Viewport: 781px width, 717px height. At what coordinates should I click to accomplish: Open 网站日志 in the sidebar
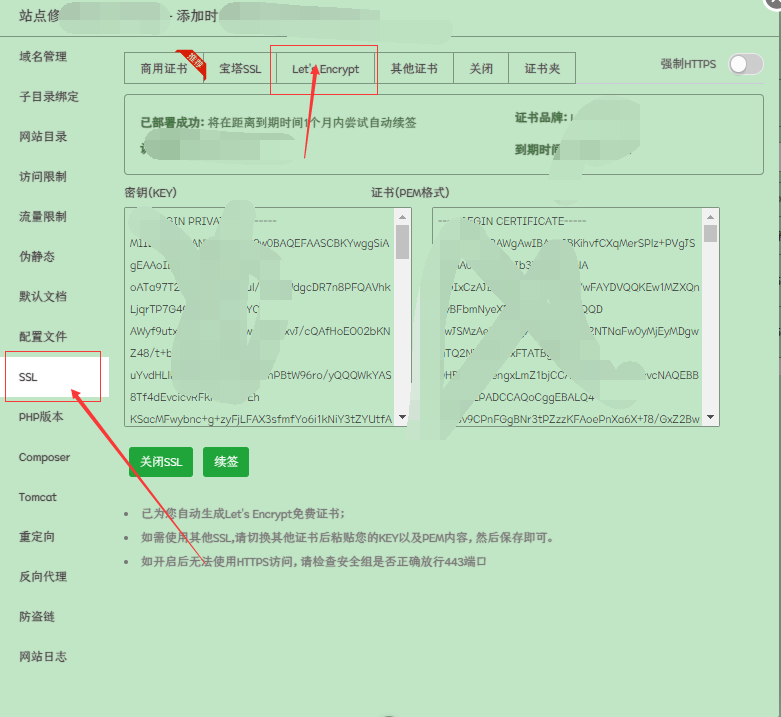pos(43,657)
